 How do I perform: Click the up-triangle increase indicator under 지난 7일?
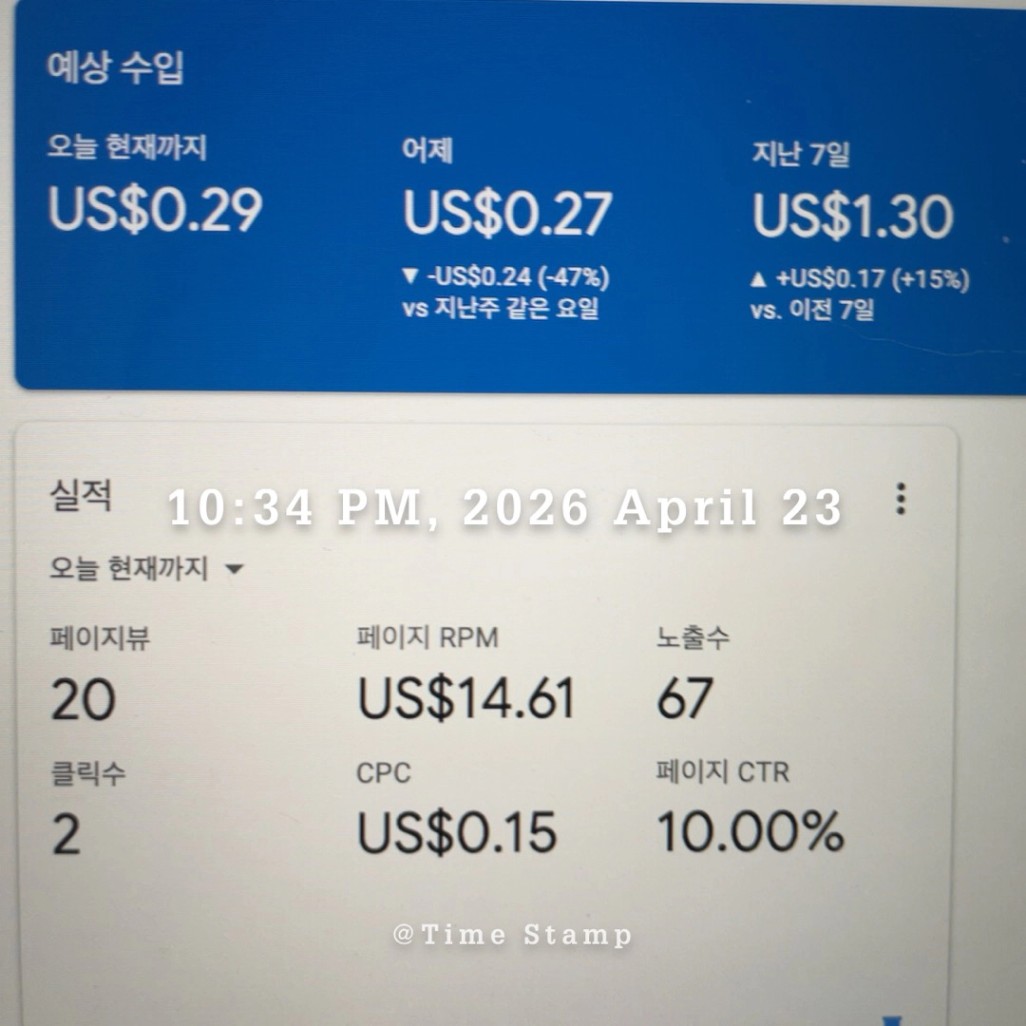[759, 280]
